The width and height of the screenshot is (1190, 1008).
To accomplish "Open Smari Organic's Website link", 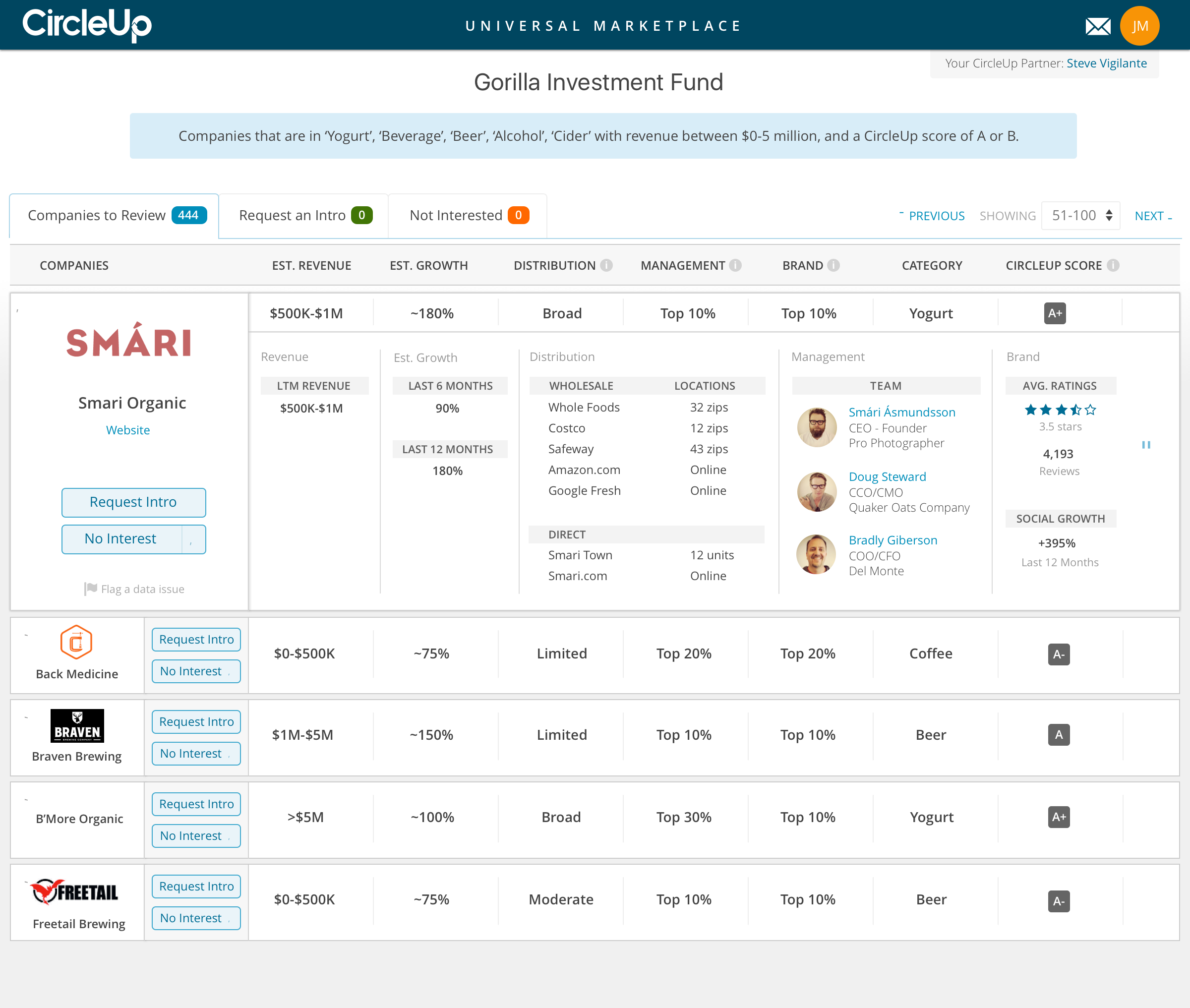I will point(128,430).
